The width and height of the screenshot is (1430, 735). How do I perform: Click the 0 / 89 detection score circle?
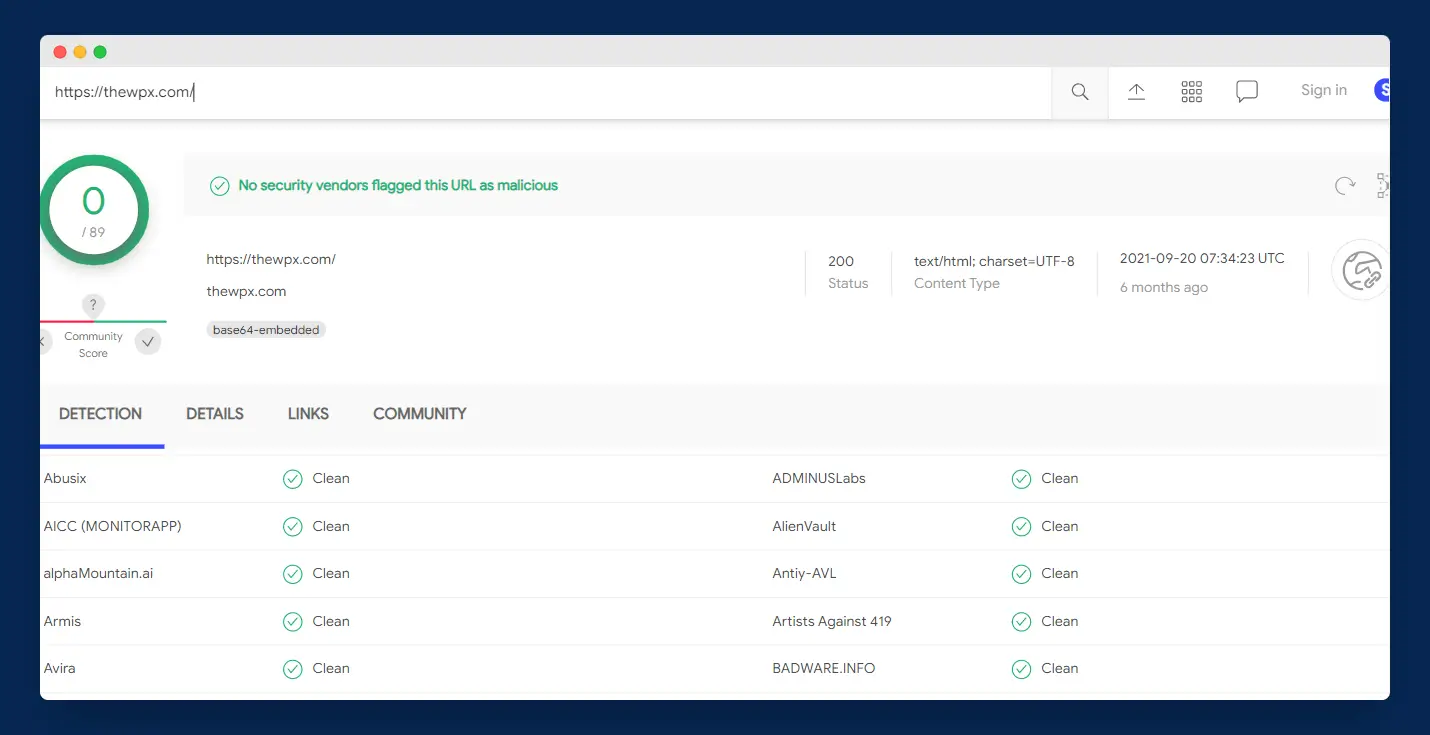(93, 210)
